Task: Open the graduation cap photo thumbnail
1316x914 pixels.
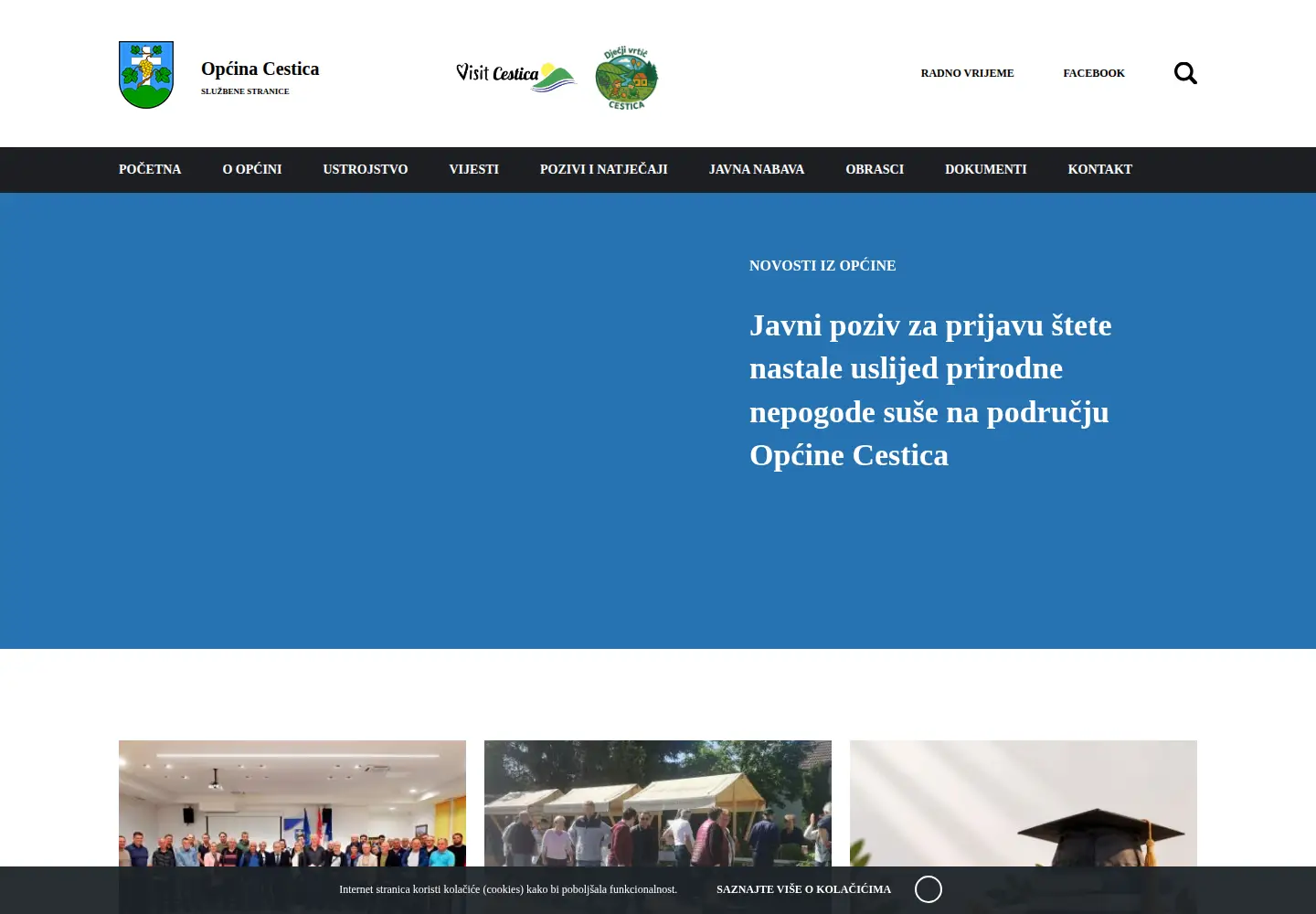Action: point(1024,803)
